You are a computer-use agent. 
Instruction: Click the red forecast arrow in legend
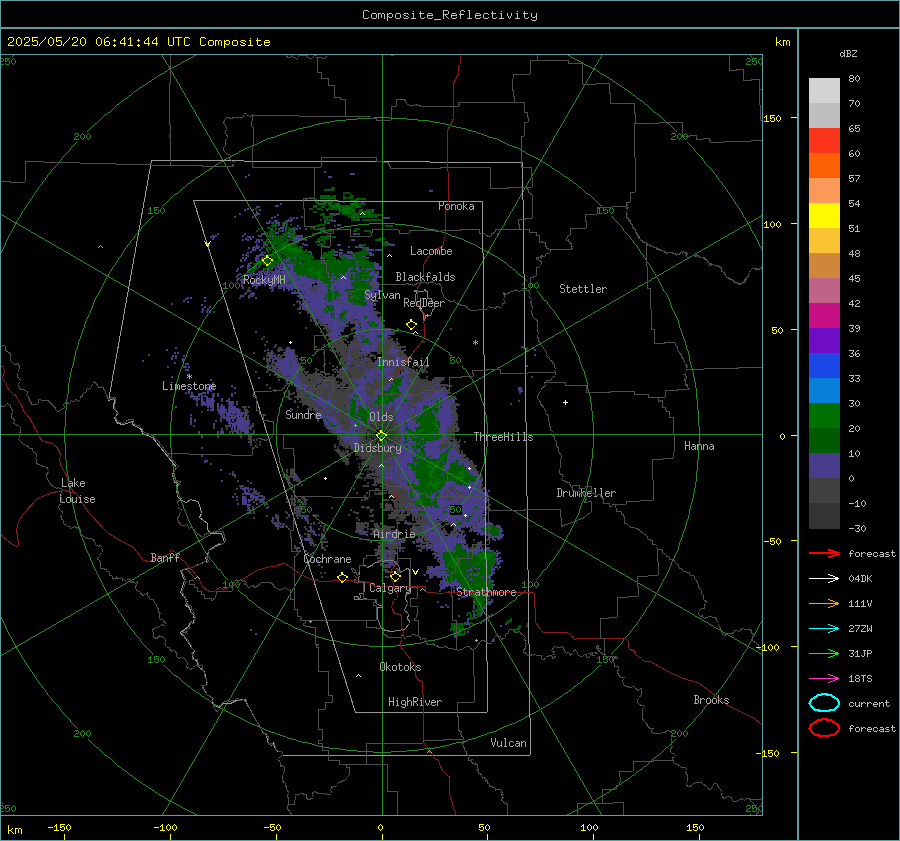tap(824, 553)
